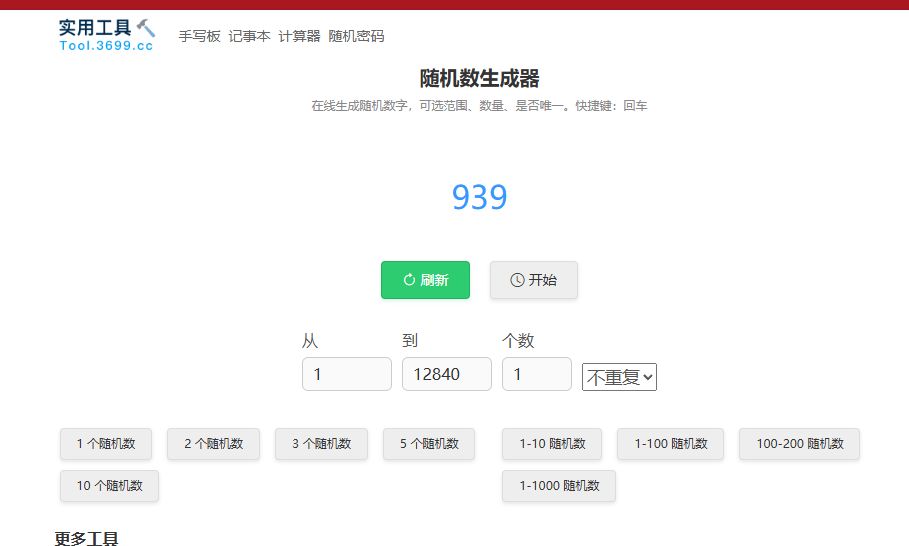
Task: Focus the 个数 count field
Action: point(537,374)
